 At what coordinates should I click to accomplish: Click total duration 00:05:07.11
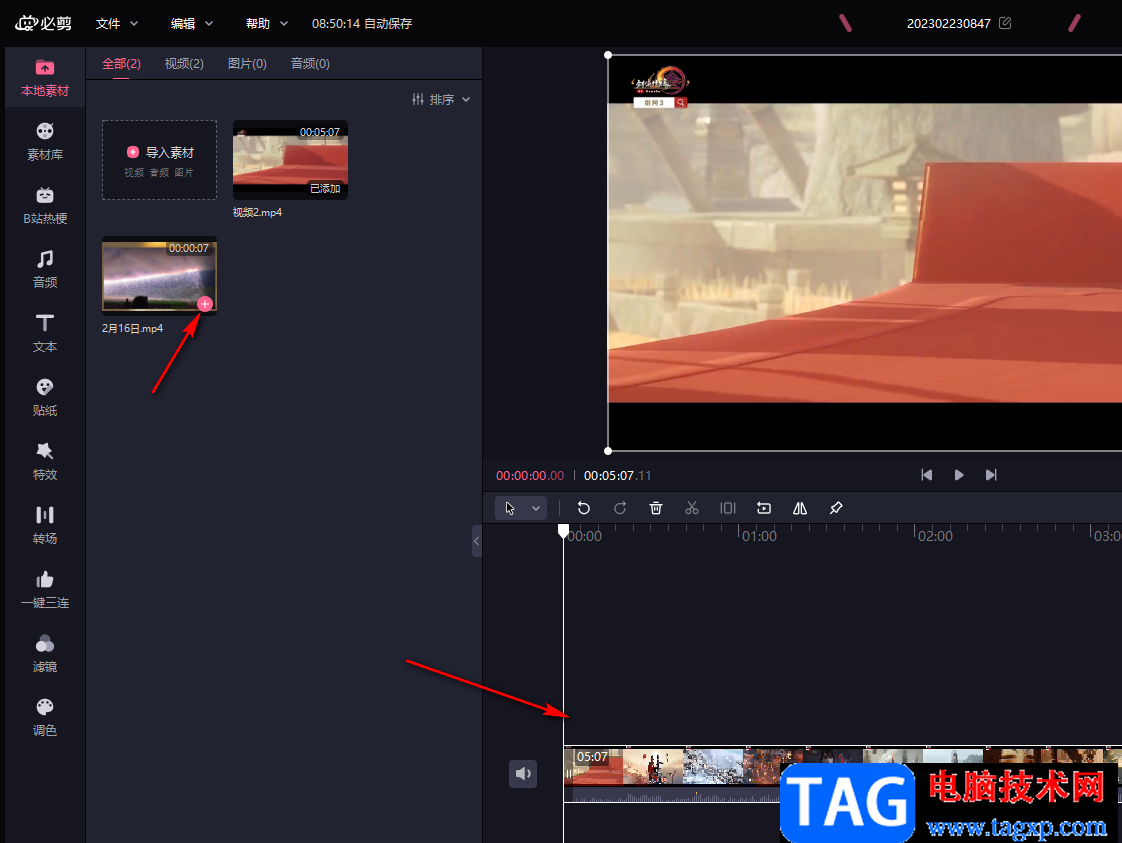point(618,476)
